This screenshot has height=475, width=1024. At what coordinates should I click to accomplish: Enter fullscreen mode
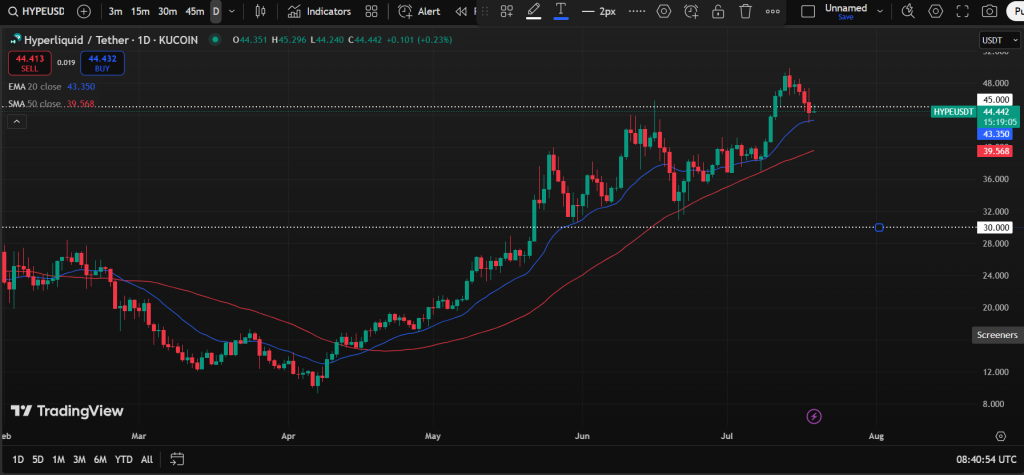coord(963,11)
